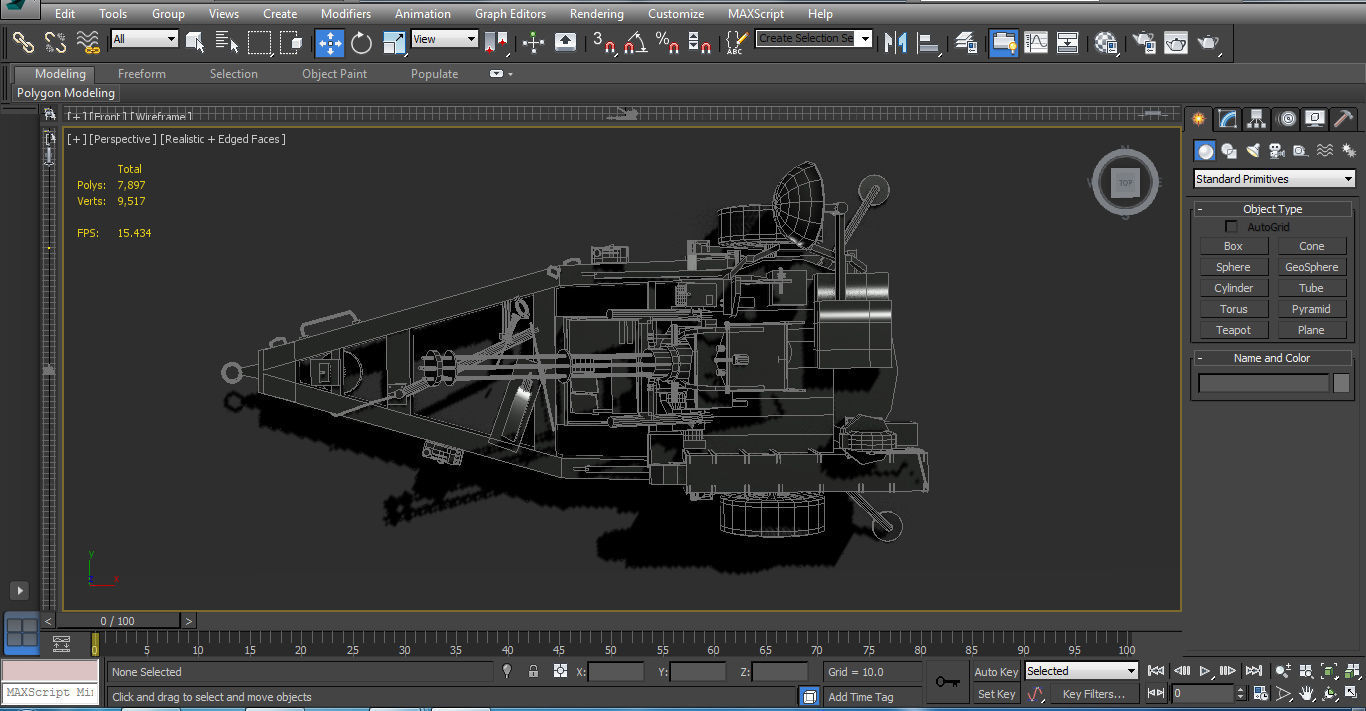The height and width of the screenshot is (711, 1366).
Task: Click the object color swatch
Action: tap(1341, 383)
